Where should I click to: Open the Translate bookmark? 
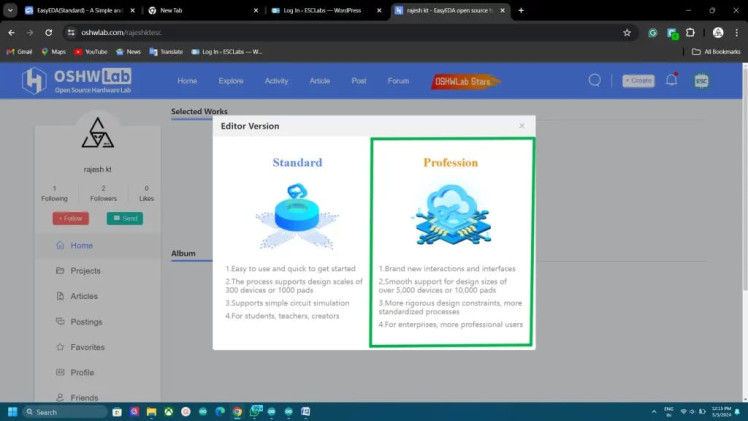166,51
